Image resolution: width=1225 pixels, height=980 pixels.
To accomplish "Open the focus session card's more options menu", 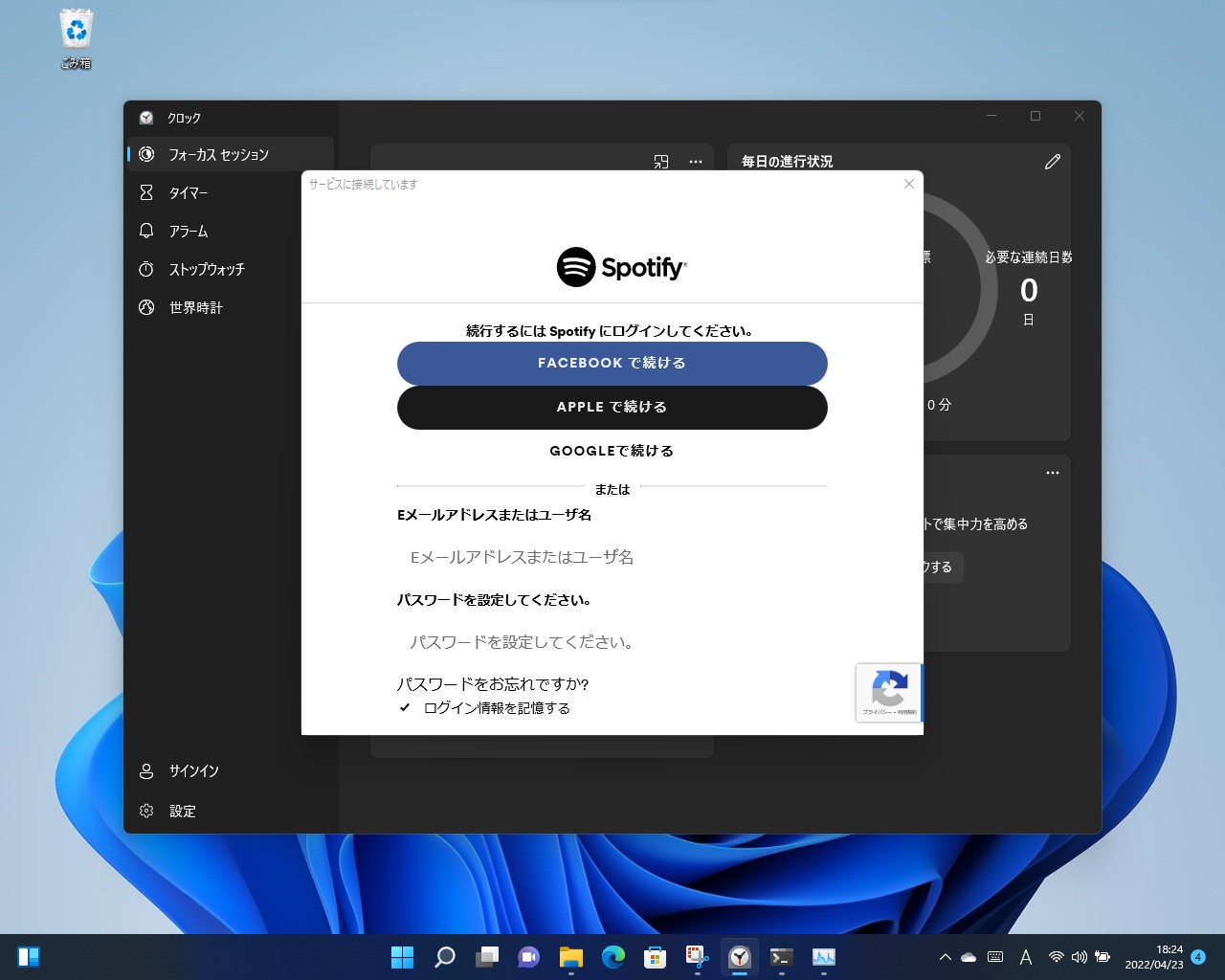I will click(x=696, y=162).
